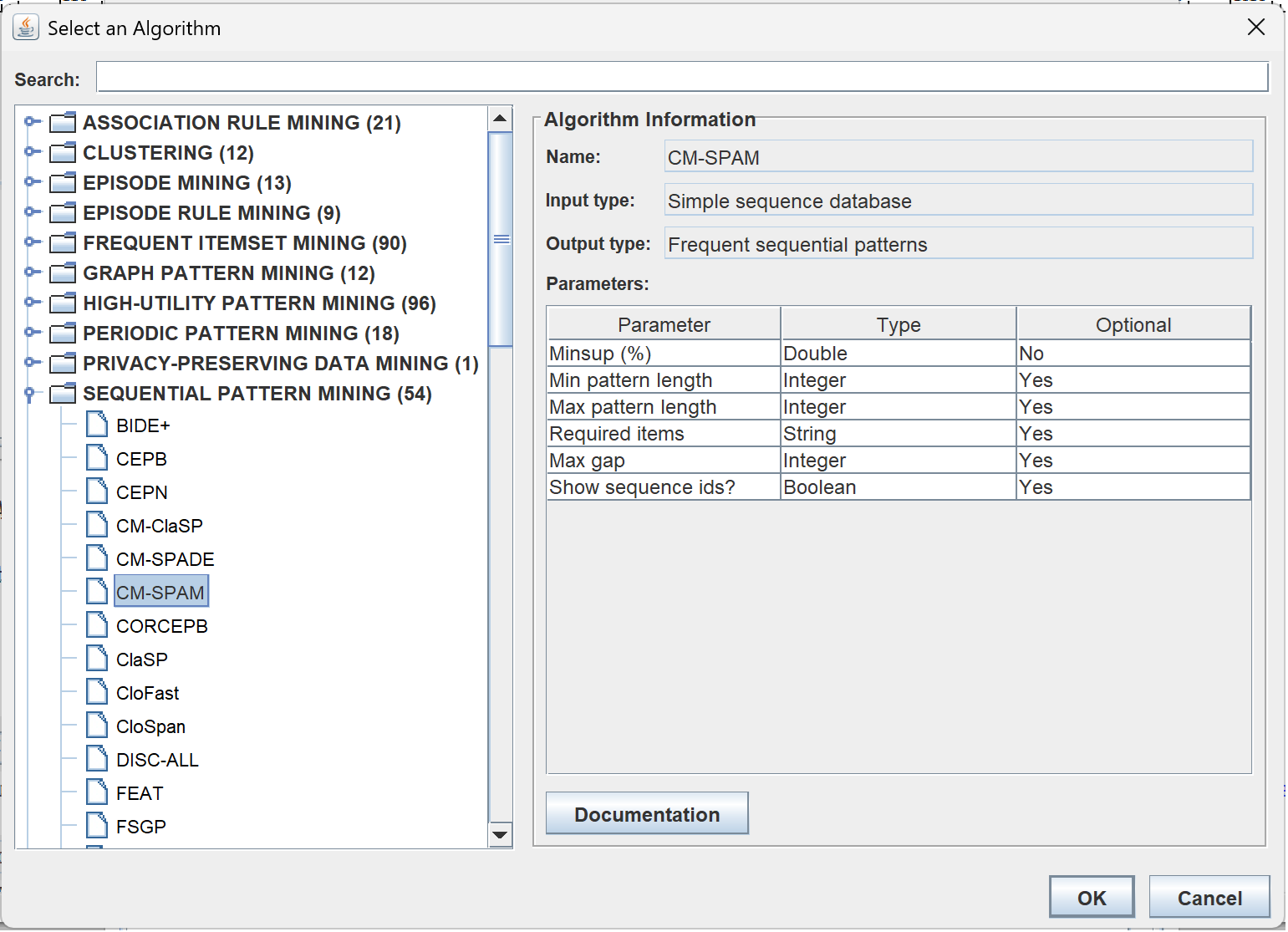Click the Required items parameter cell
The height and width of the screenshot is (932, 1288).
[x=664, y=434]
